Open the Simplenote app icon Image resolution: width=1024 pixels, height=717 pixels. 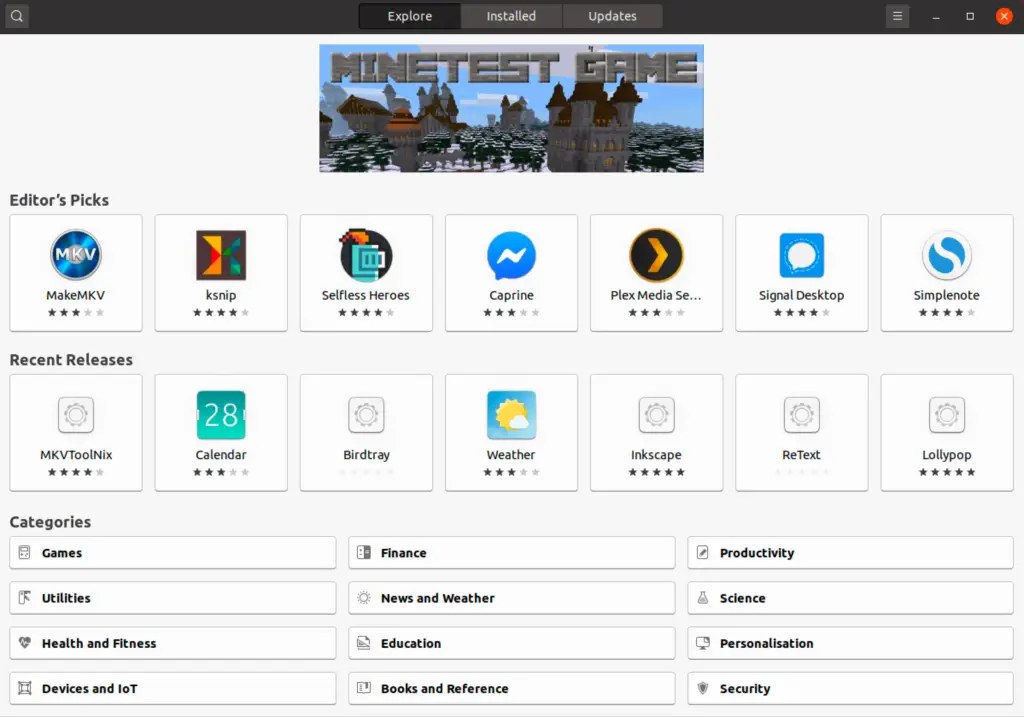tap(946, 255)
